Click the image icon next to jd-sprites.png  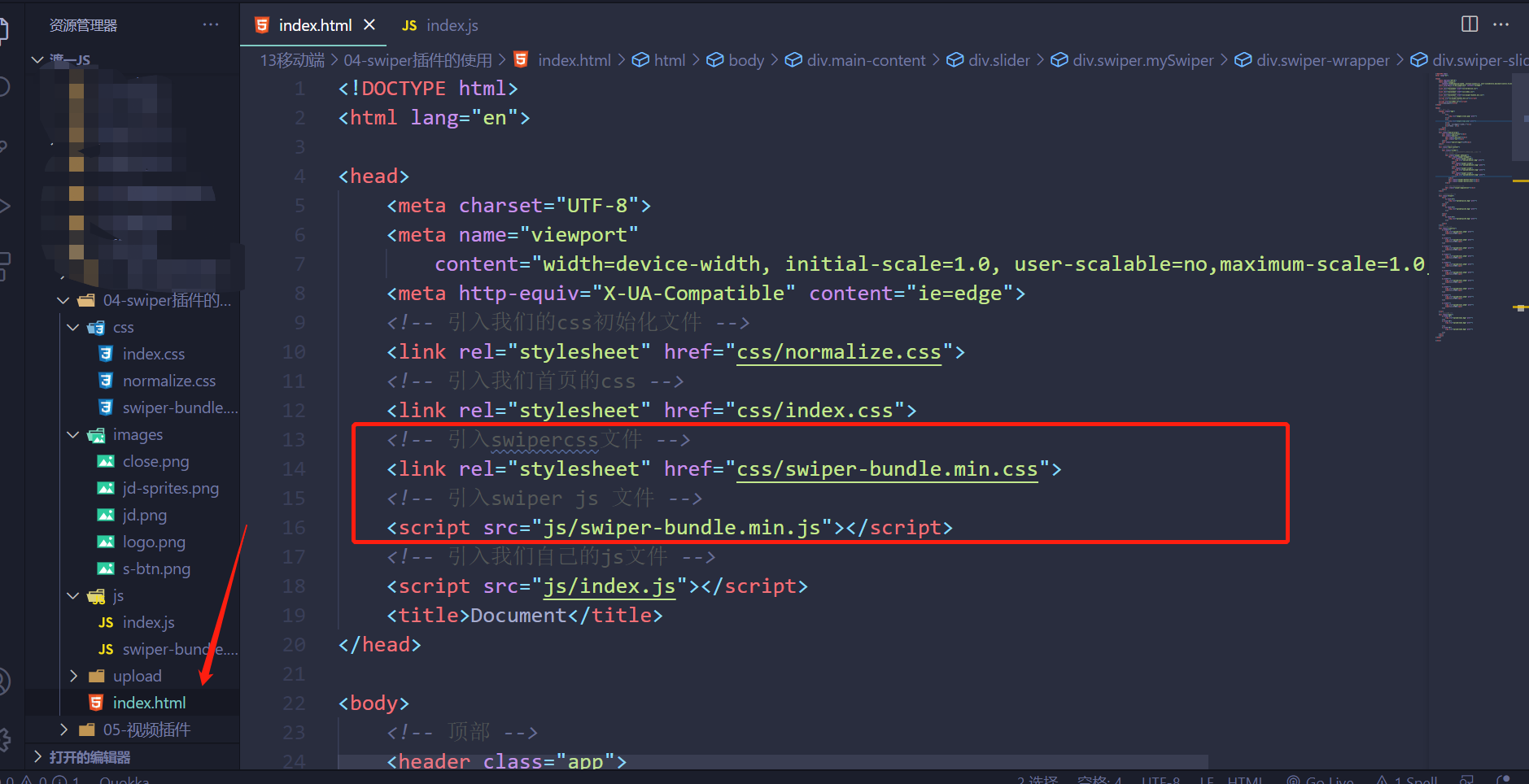click(106, 488)
